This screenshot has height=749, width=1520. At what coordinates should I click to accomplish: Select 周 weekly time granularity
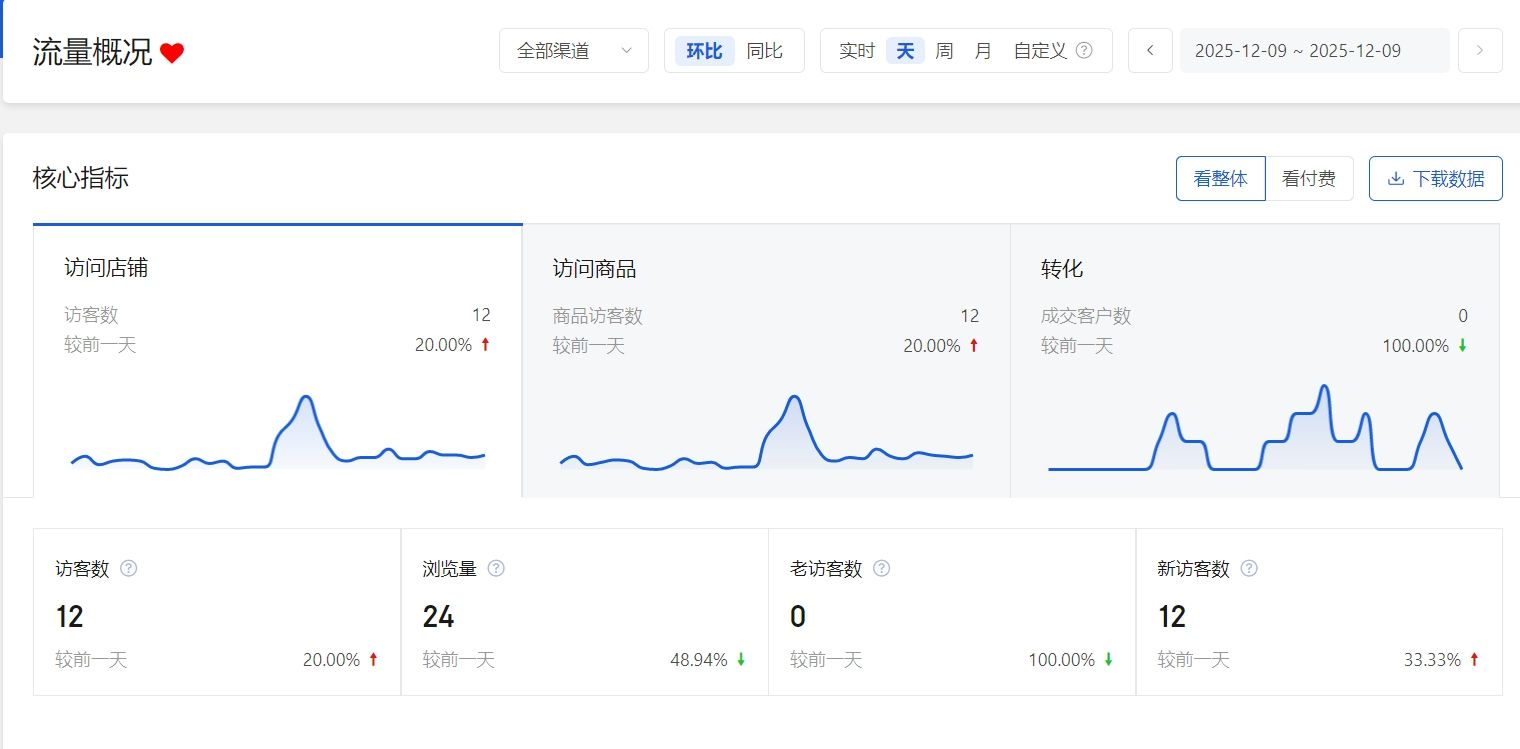click(944, 51)
